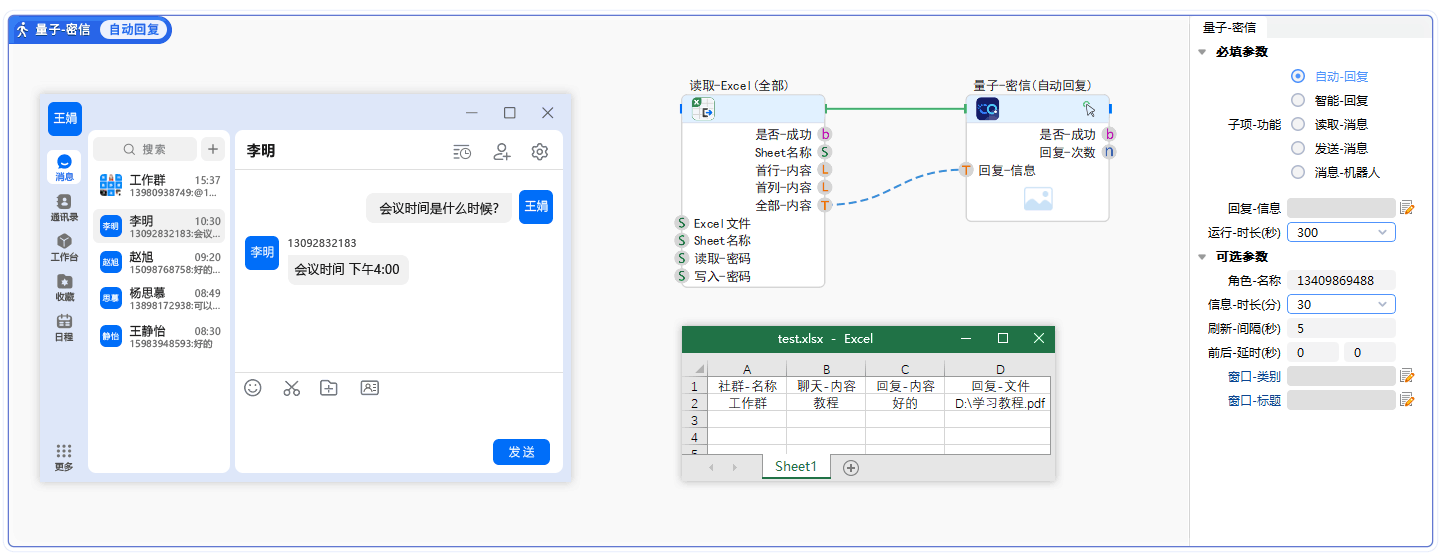The height and width of the screenshot is (558, 1447).
Task: Click the 搜索 search field
Action: tap(145, 149)
